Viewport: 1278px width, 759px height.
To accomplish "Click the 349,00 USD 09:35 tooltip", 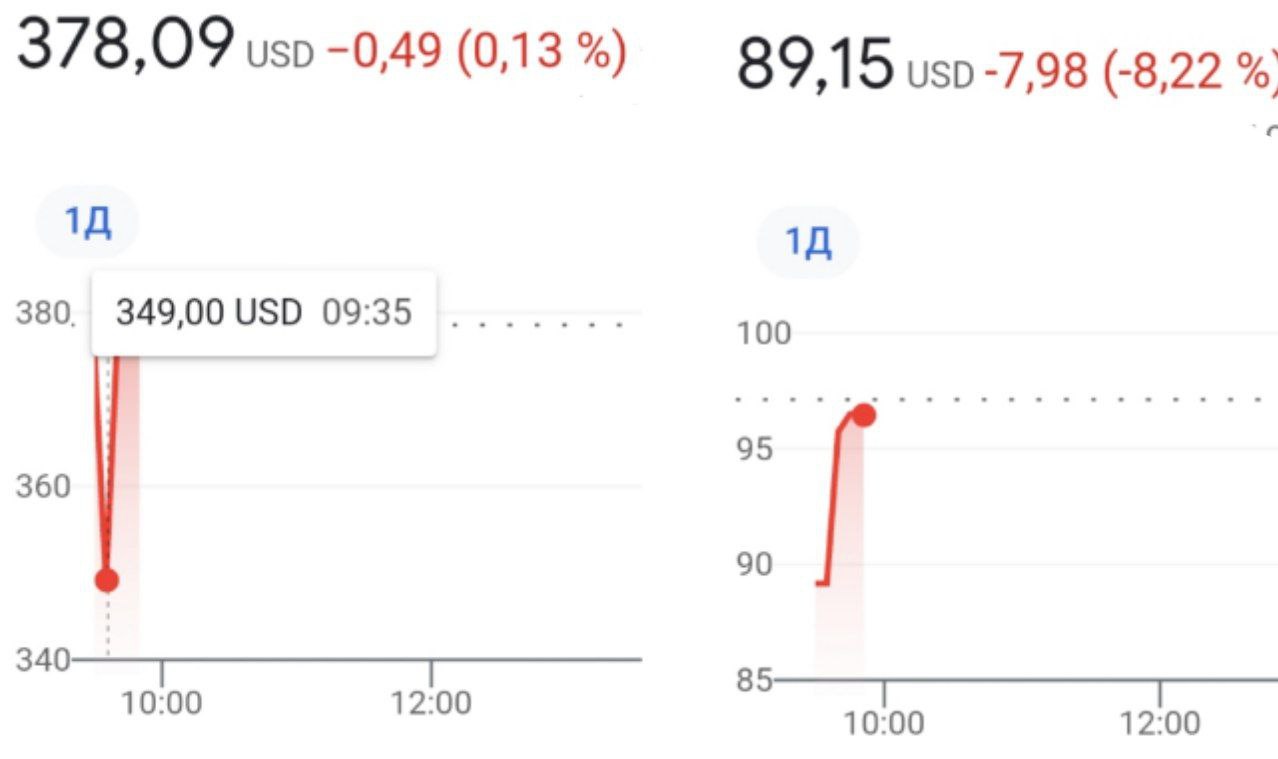I will pyautogui.click(x=263, y=313).
